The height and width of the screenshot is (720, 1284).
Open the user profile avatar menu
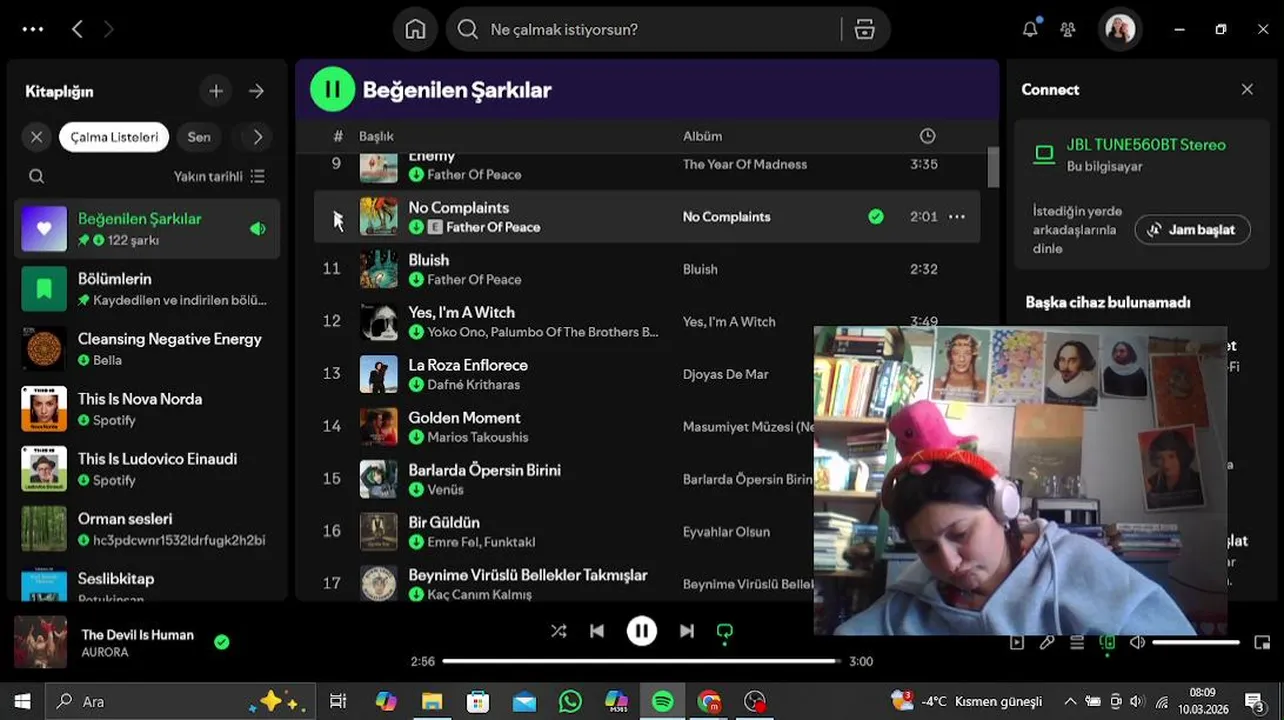(1119, 29)
